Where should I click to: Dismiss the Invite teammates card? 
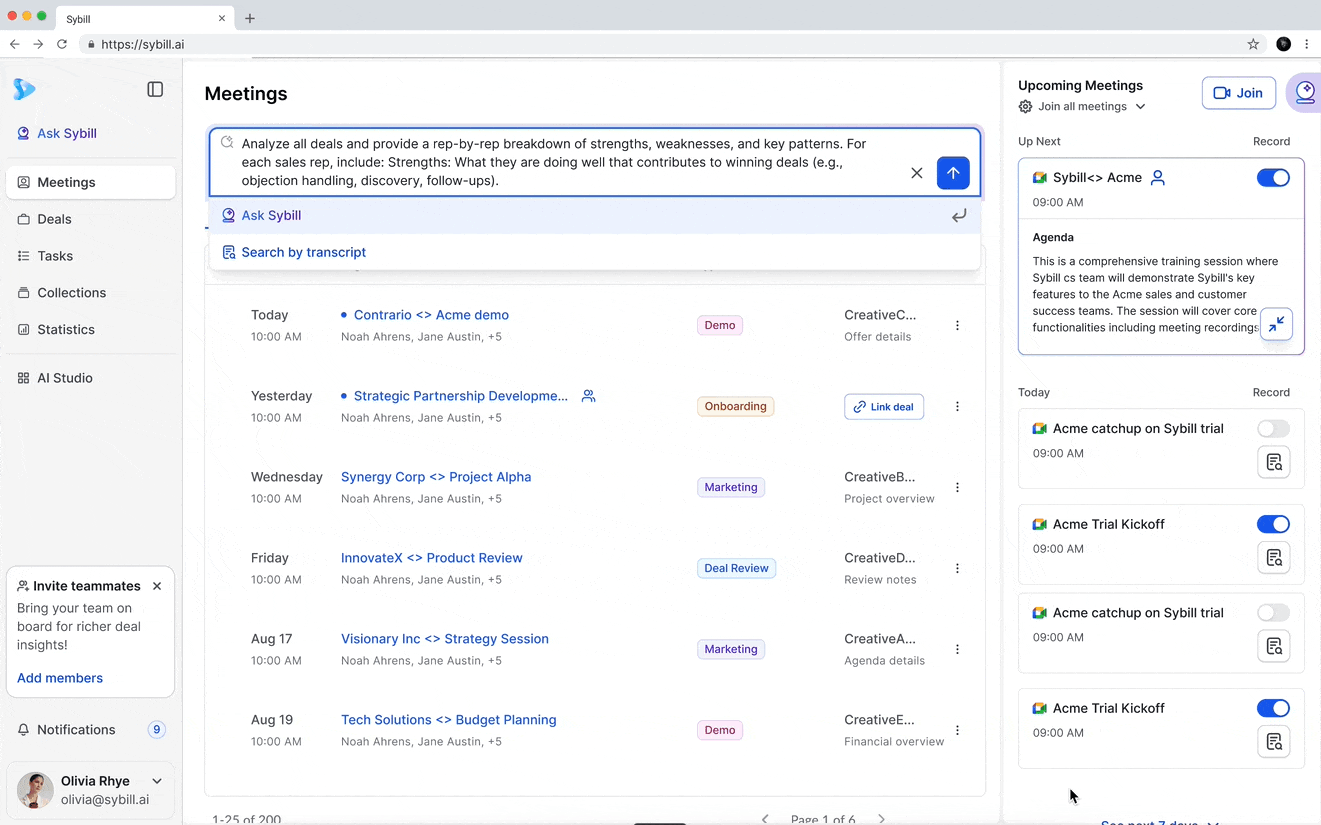(157, 586)
